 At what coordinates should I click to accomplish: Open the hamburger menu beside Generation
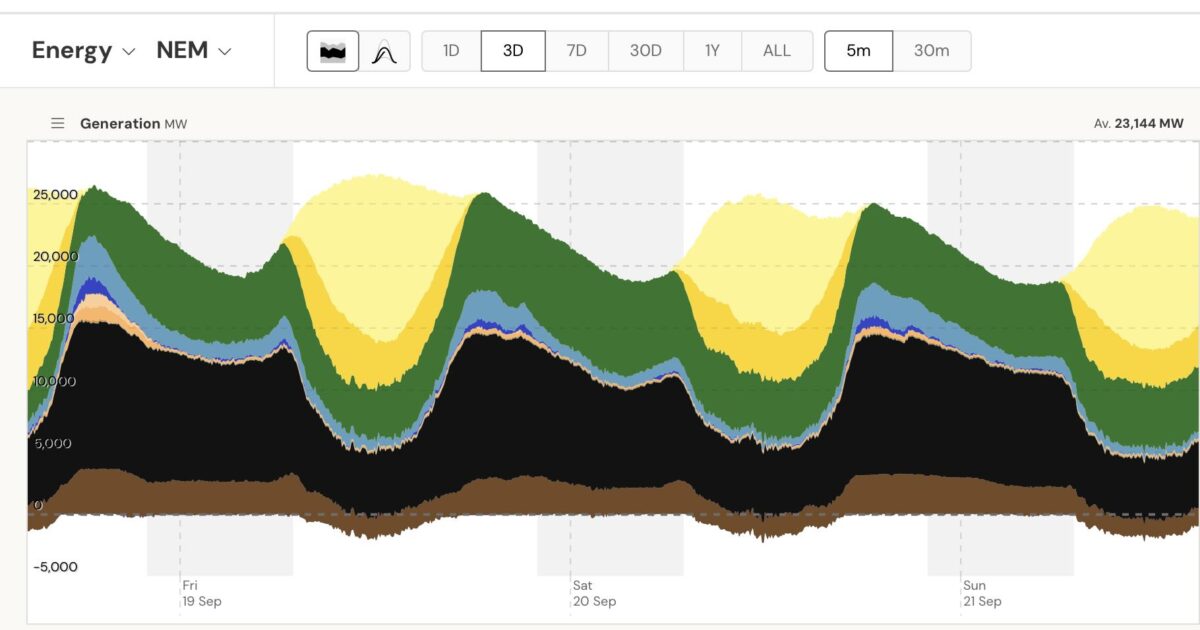click(x=58, y=123)
